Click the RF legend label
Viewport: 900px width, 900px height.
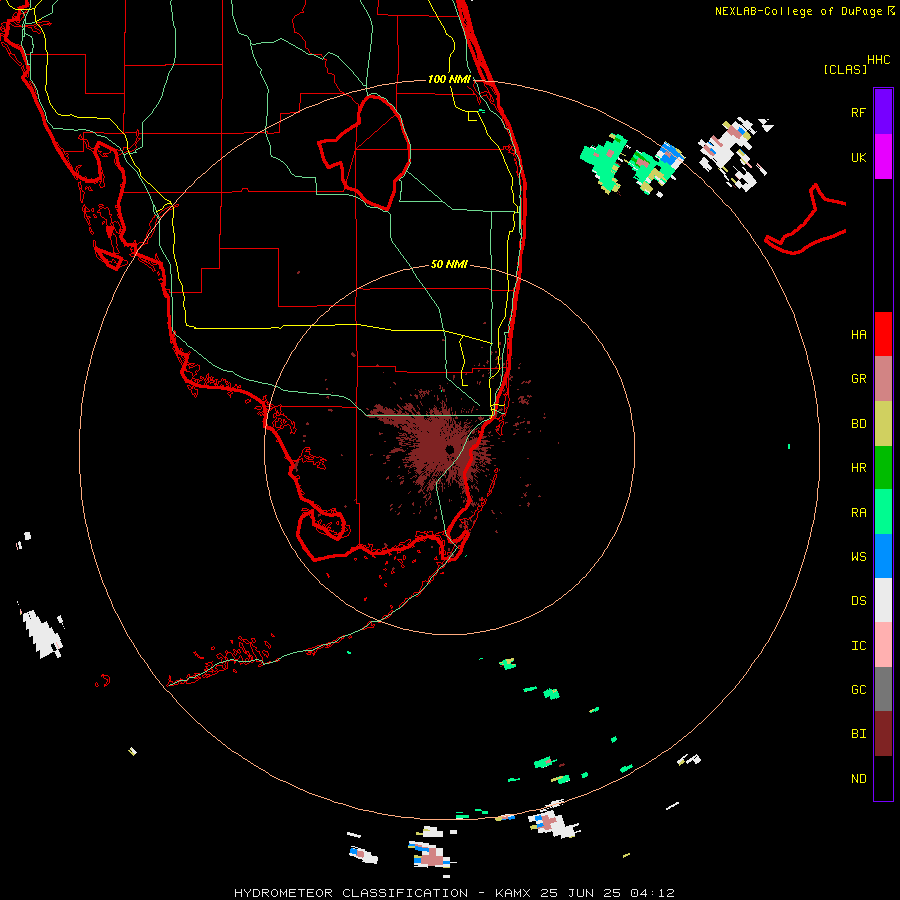[x=858, y=112]
